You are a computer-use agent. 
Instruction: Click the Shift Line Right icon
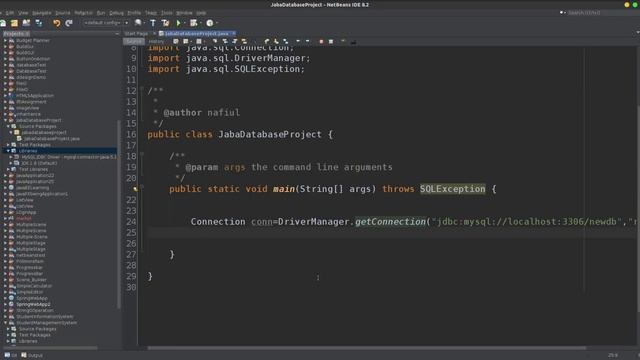307,41
